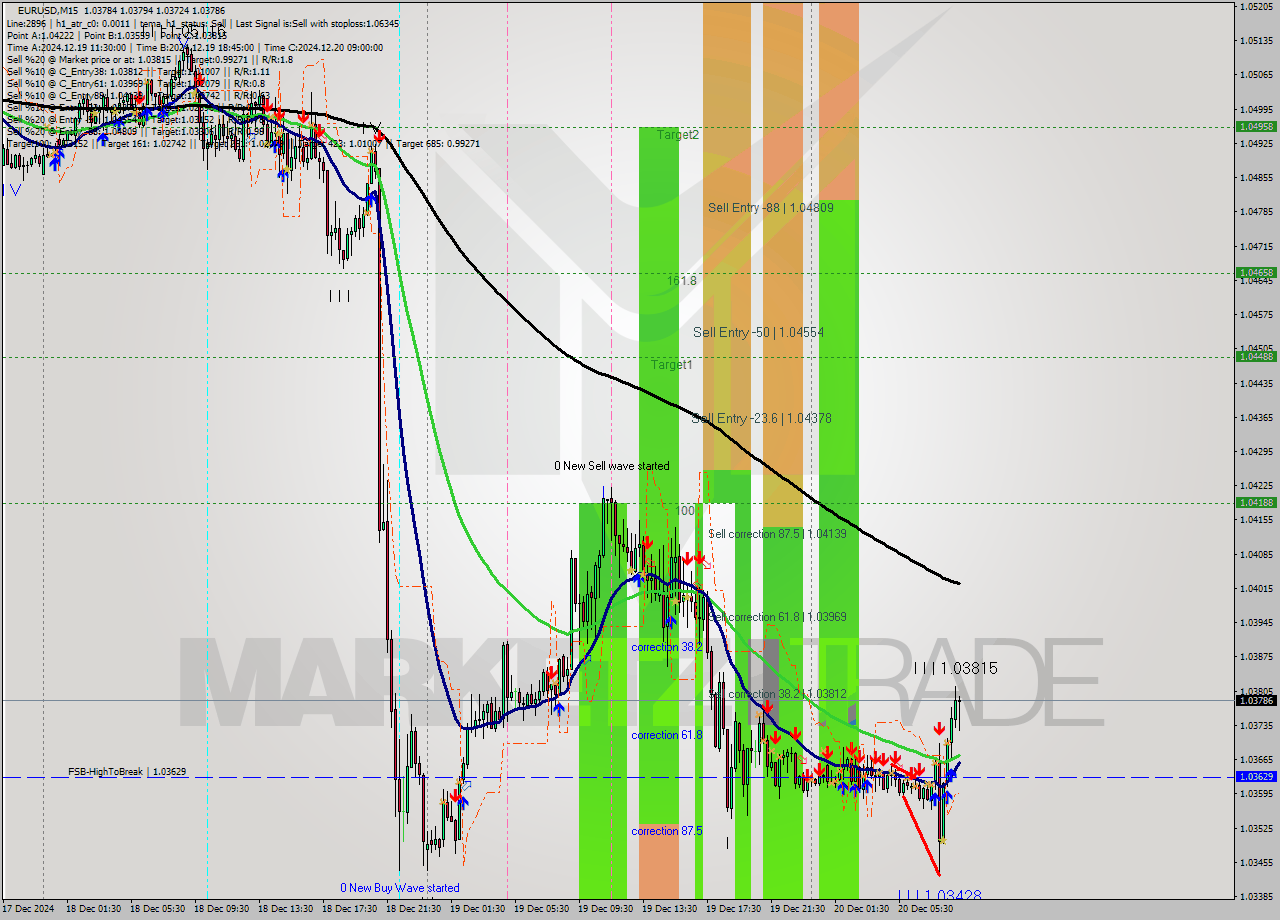The width and height of the screenshot is (1280, 920).
Task: Click the '20 Dec 05:30' time axis label
Action: 925,909
